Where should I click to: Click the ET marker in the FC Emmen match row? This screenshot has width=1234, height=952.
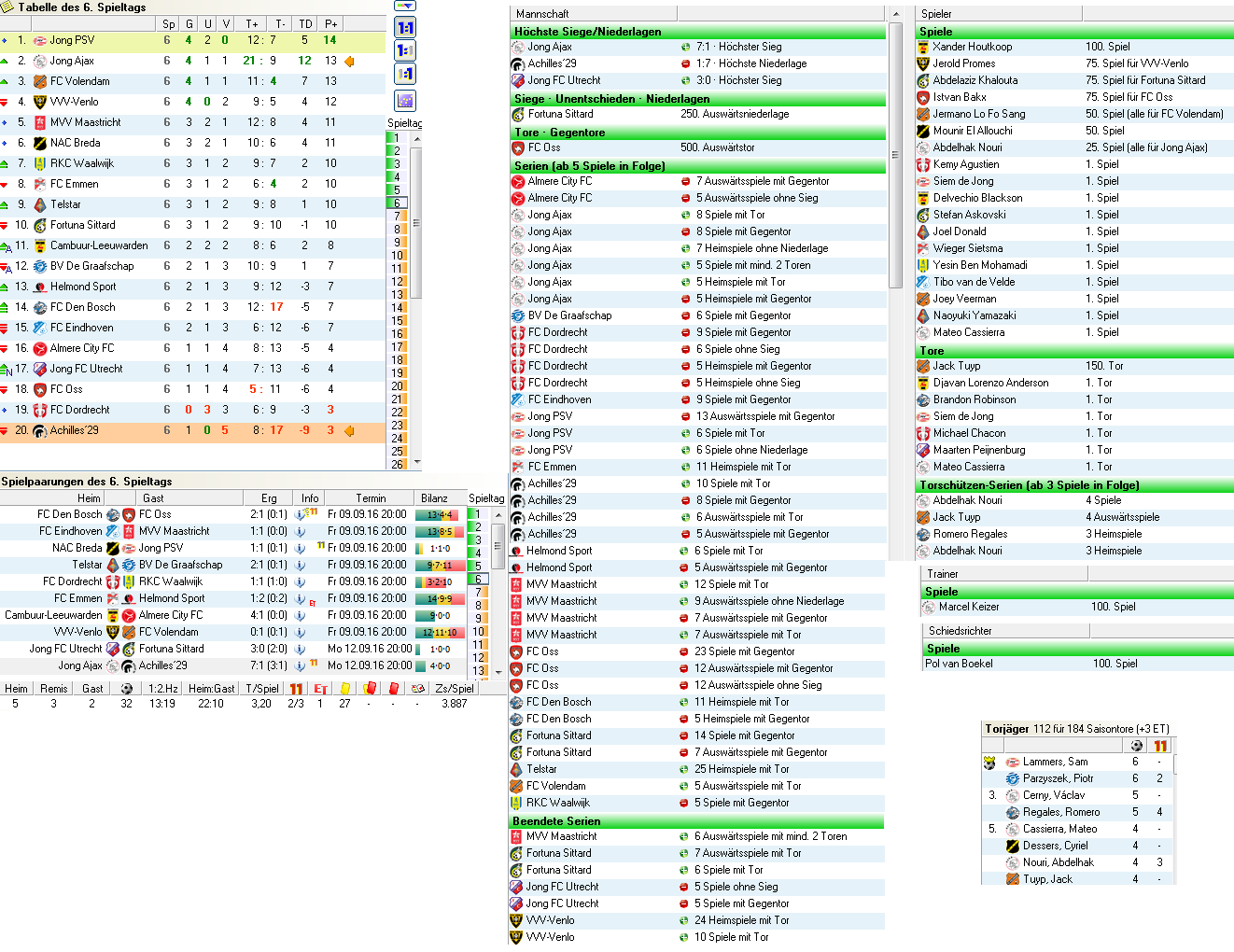313,603
